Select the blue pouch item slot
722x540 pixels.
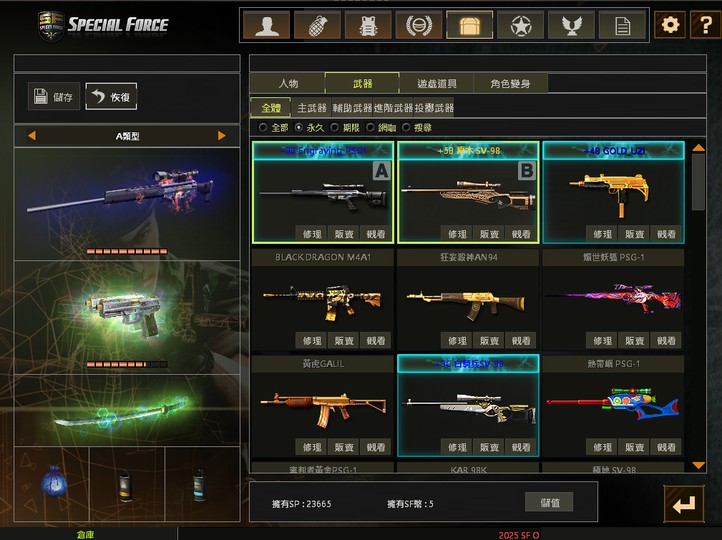click(x=54, y=482)
